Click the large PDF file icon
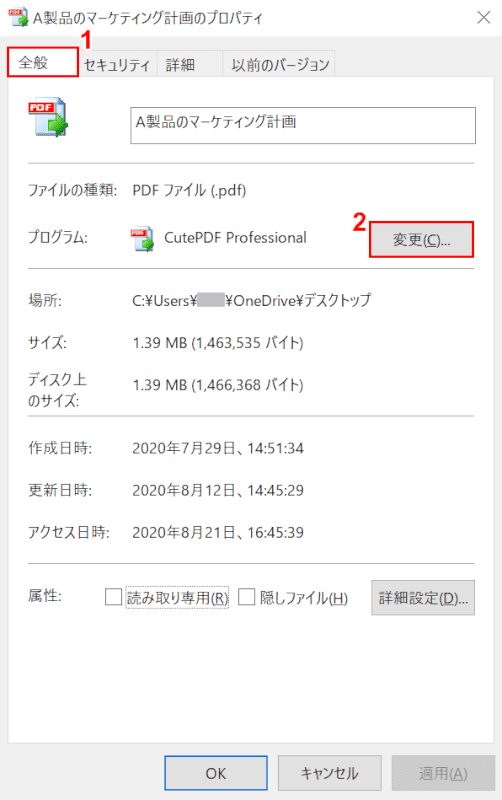 tap(48, 117)
